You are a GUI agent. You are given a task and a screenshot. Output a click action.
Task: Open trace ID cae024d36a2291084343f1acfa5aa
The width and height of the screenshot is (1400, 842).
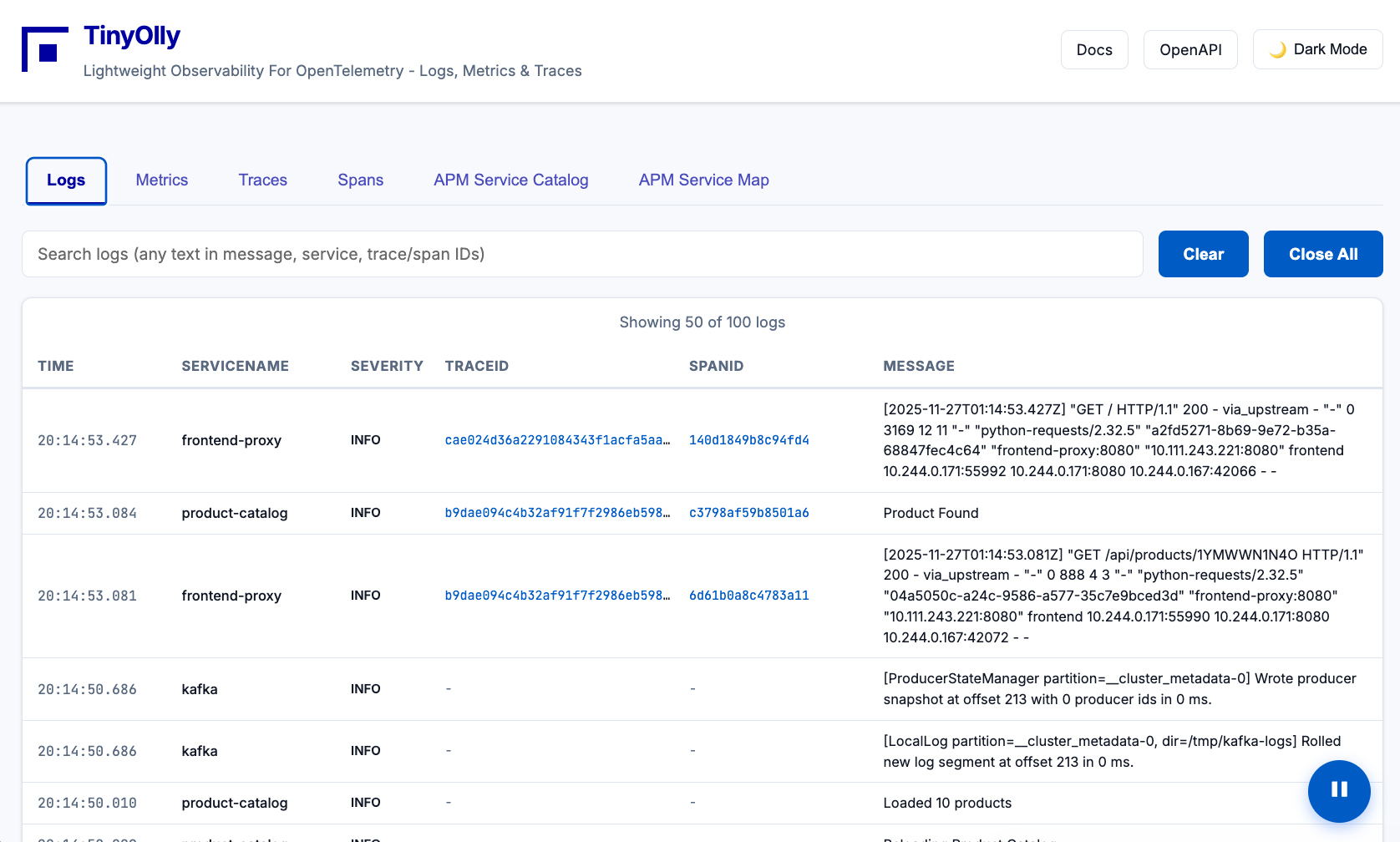coord(557,440)
